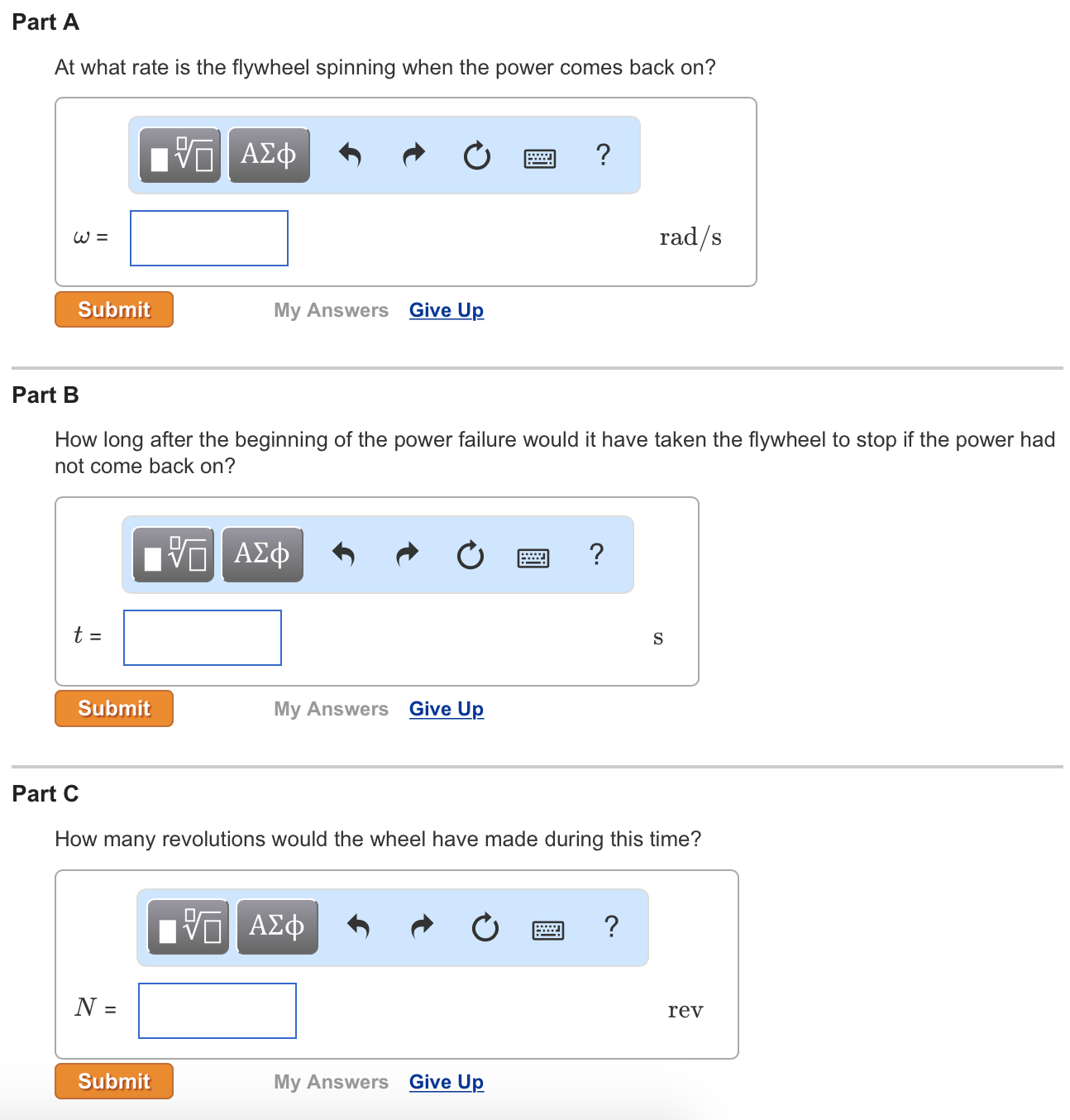Give up on Part A
This screenshot has height=1120, width=1070.
(x=447, y=310)
